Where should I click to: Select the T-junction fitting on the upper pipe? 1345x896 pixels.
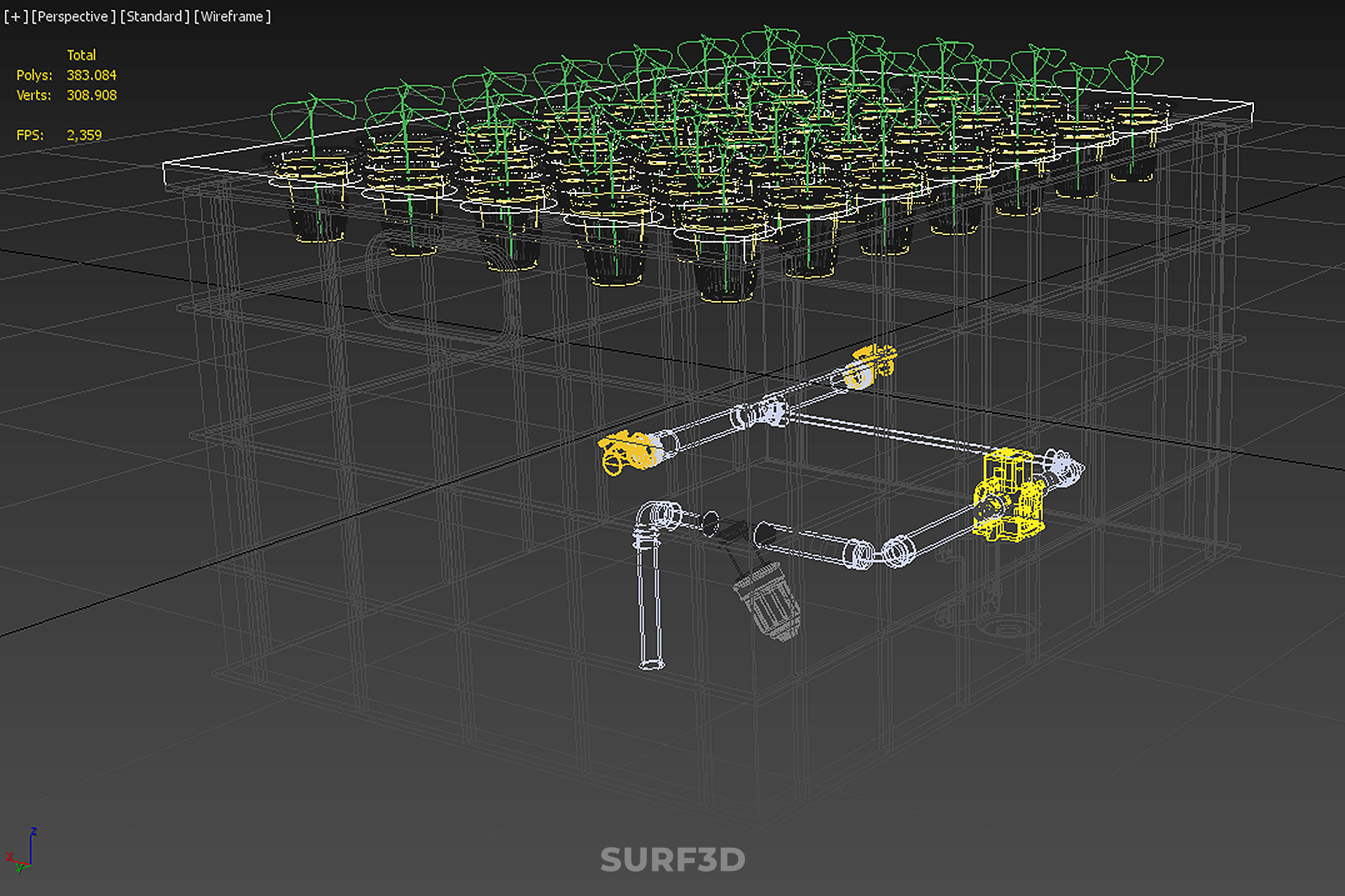click(x=770, y=412)
